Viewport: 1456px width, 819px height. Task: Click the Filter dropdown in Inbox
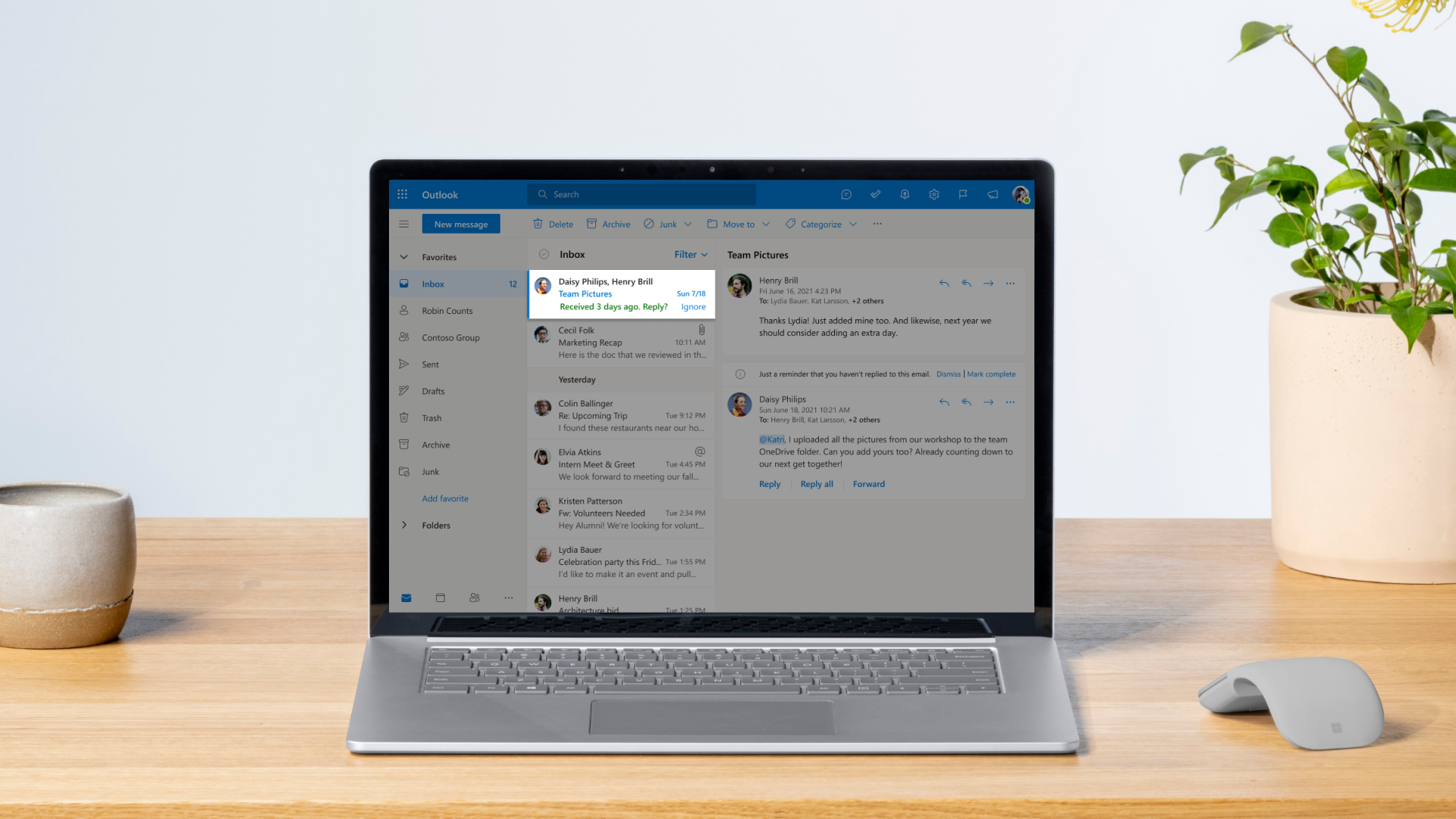690,254
